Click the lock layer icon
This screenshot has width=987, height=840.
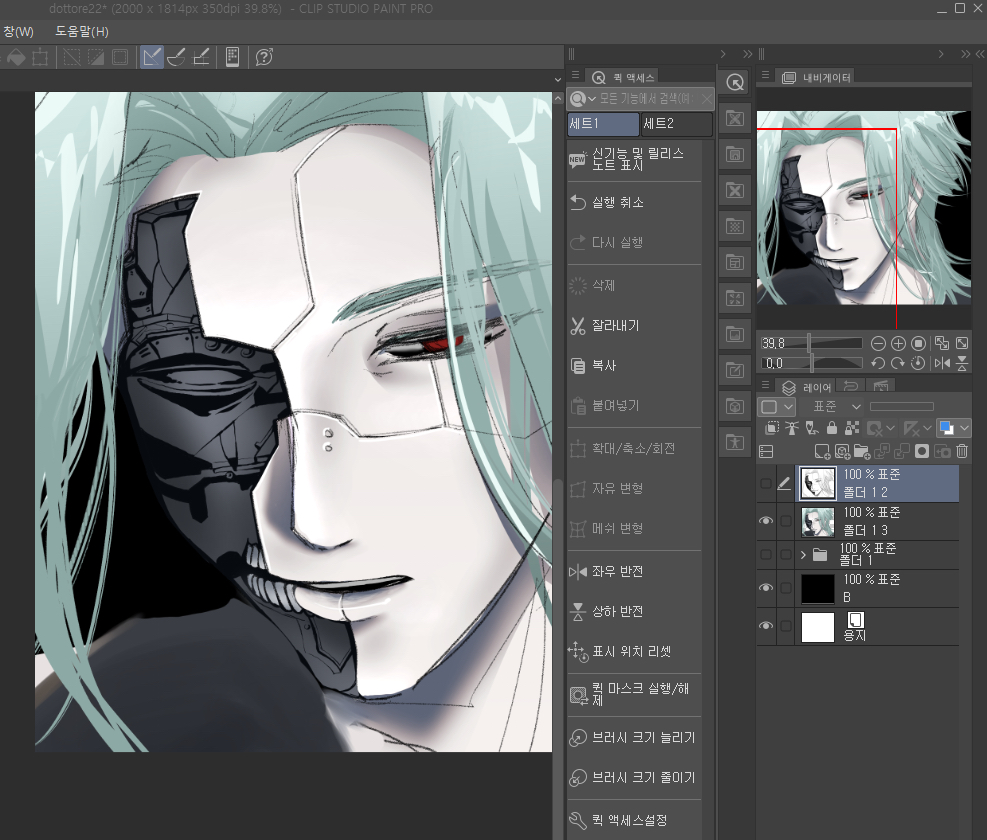(x=831, y=428)
